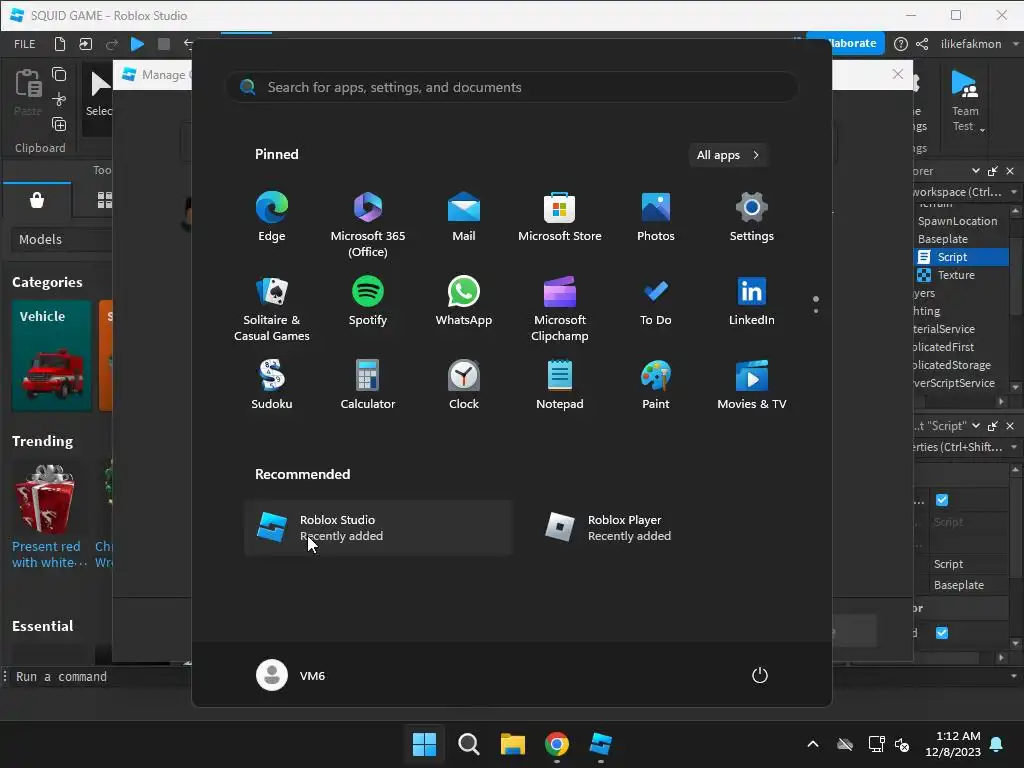Click the Copy icon in Clipboard group
Image resolution: width=1024 pixels, height=768 pixels.
pos(59,74)
